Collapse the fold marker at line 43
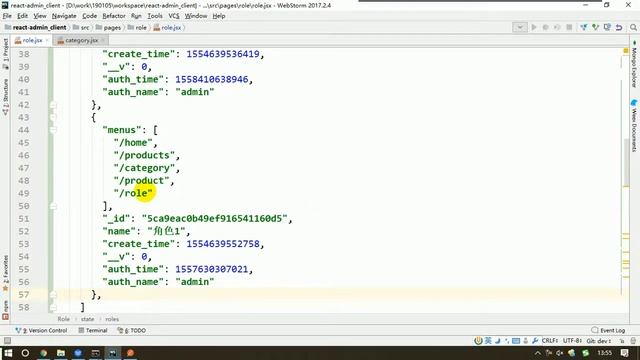The height and width of the screenshot is (360, 640). pyautogui.click(x=53, y=118)
